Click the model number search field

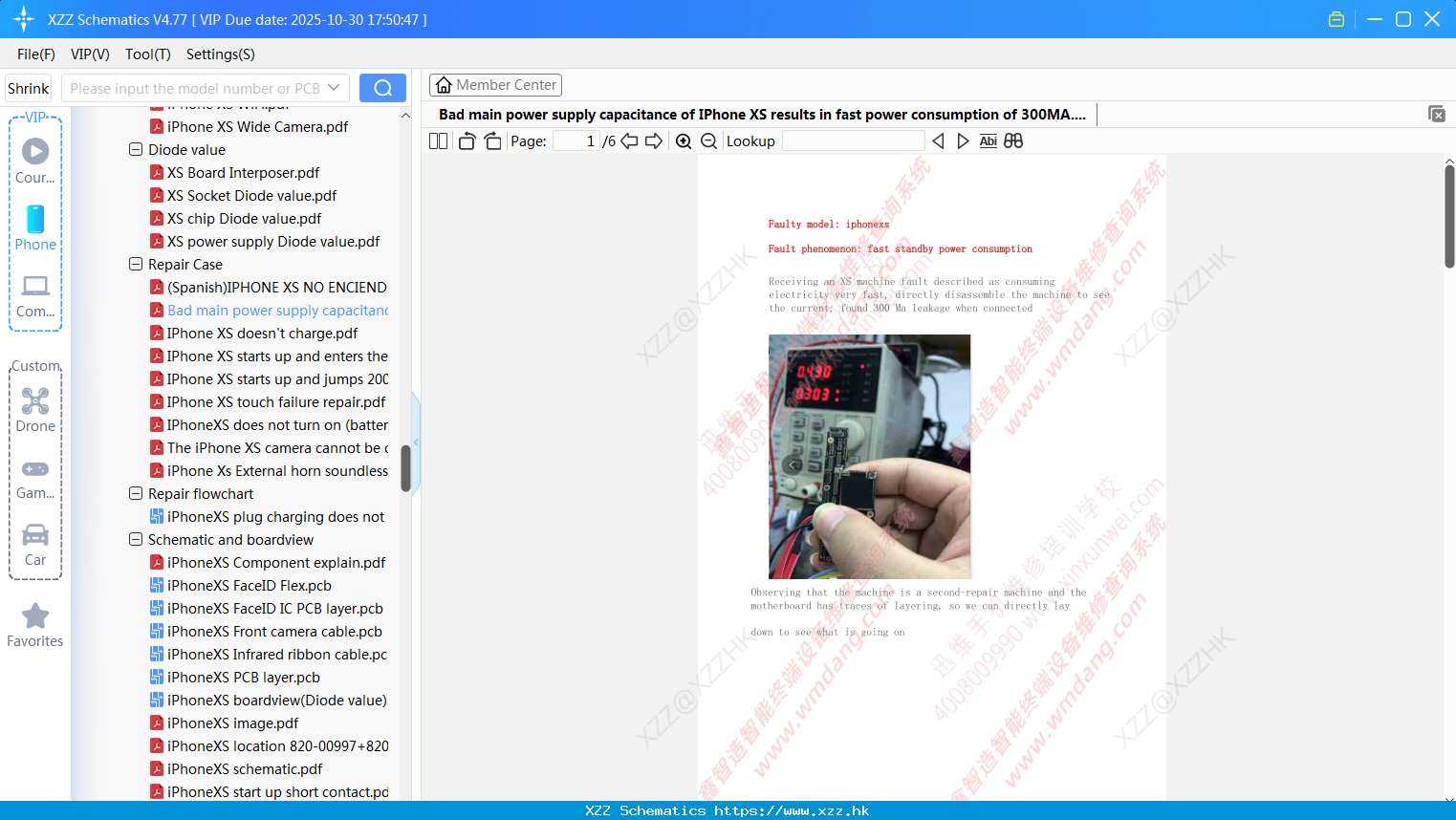[194, 88]
